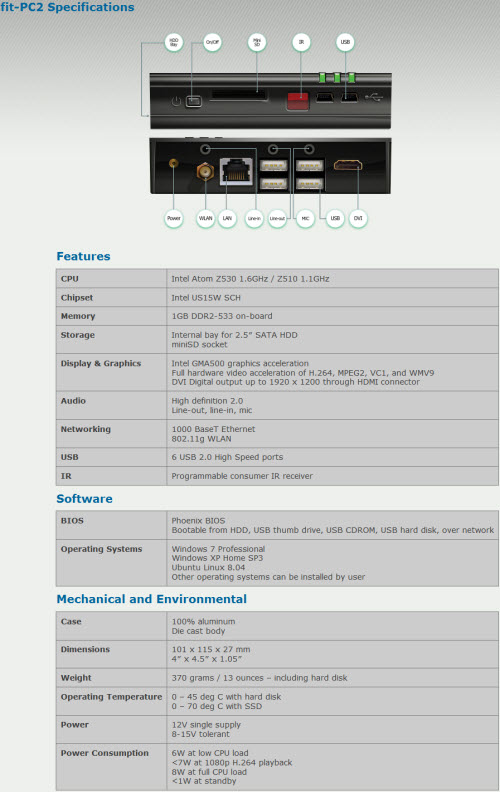500x792 pixels.
Task: Click the Dimensions row label
Action: (85, 650)
